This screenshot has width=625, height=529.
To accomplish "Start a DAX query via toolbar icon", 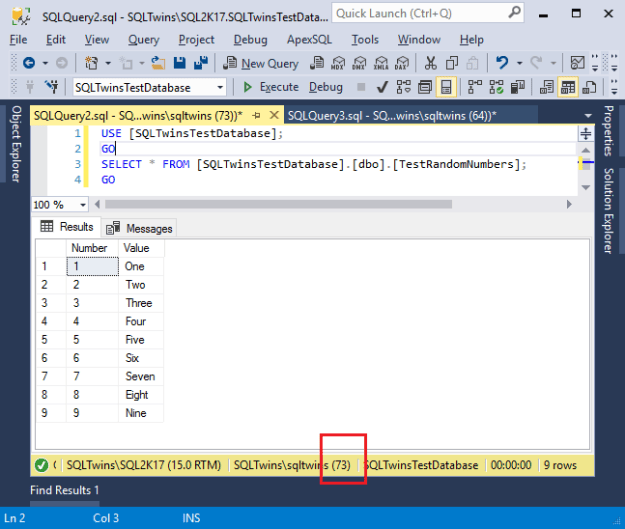I will pyautogui.click(x=402, y=63).
